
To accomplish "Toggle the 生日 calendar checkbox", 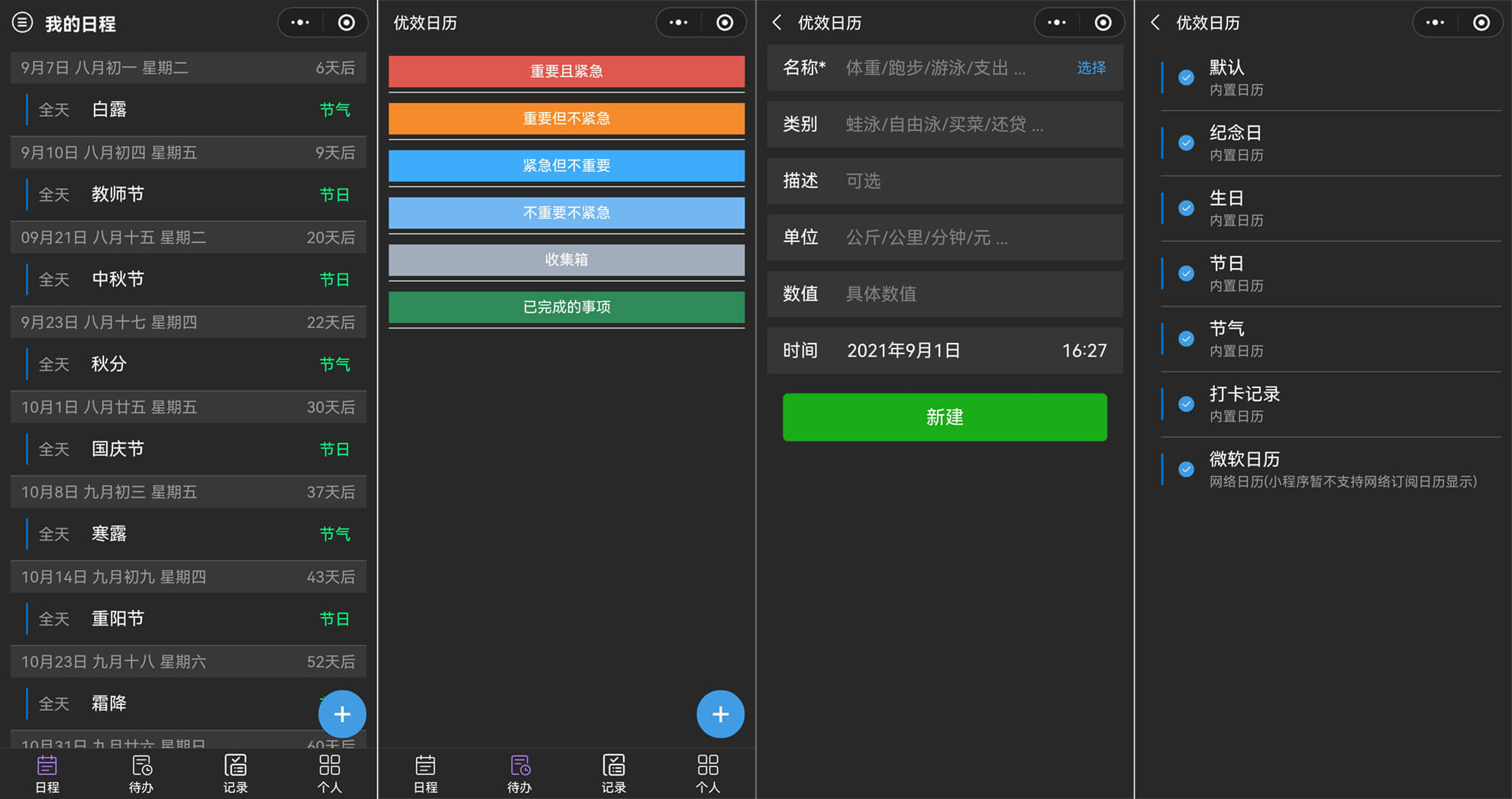I will click(x=1186, y=208).
